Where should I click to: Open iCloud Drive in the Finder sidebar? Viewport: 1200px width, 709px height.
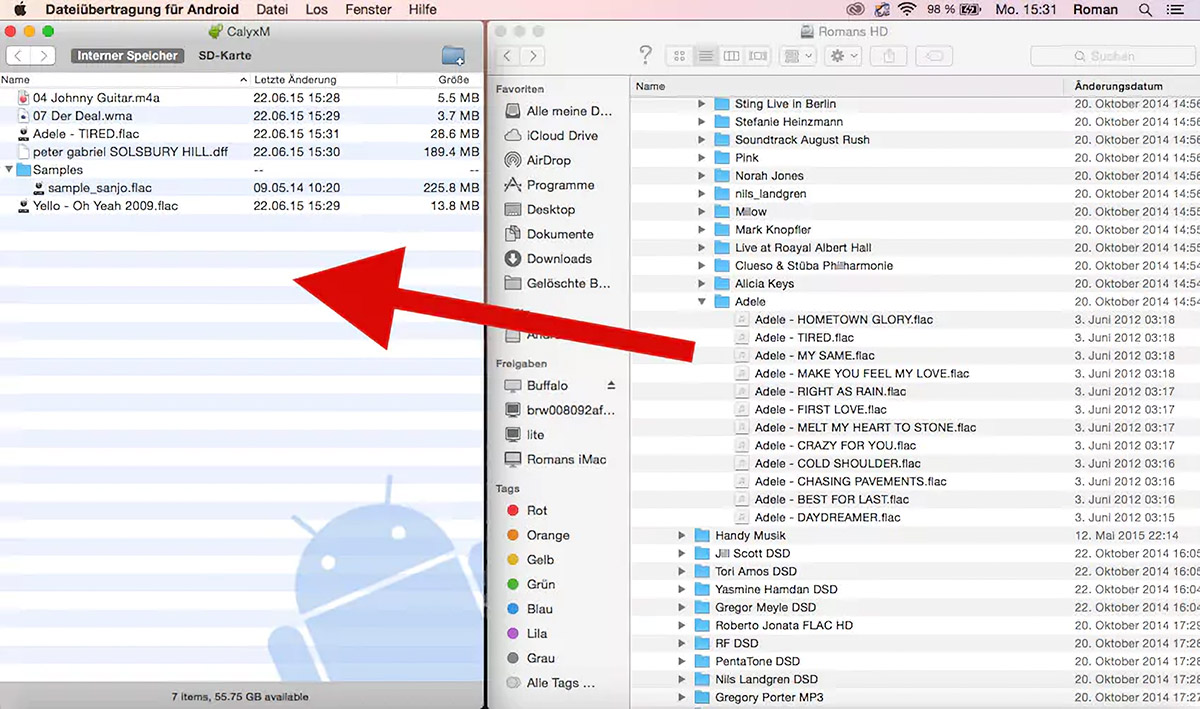click(x=550, y=136)
